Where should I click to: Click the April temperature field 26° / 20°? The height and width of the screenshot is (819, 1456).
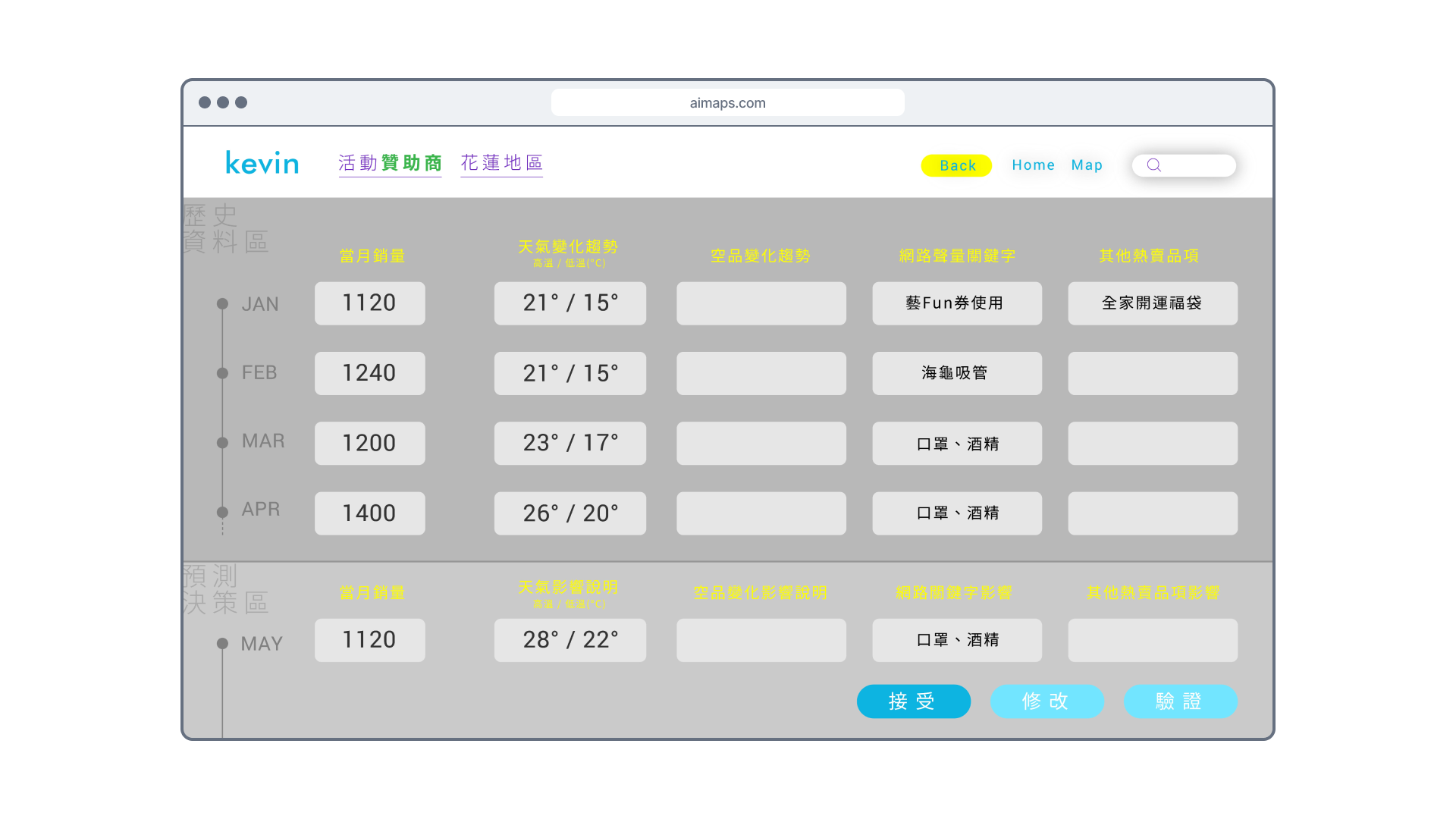click(570, 513)
